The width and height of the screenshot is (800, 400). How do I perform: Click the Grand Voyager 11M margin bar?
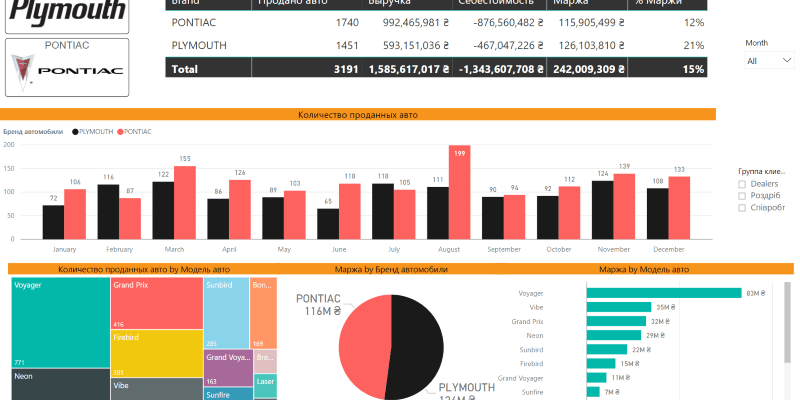596,378
